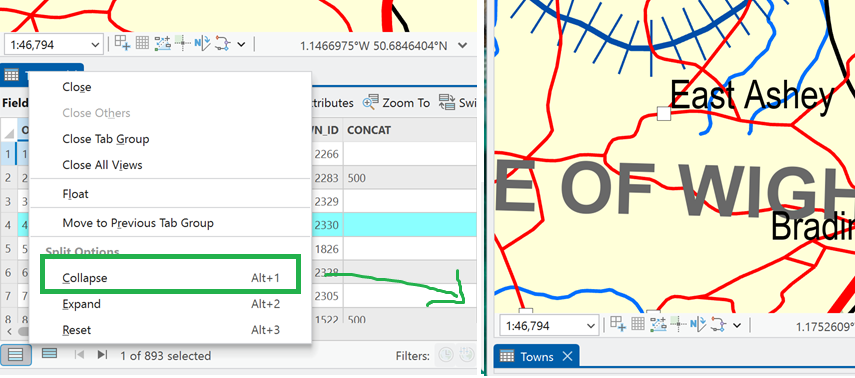The image size is (855, 378).
Task: Click Zoom To button in table toolbar
Action: click(396, 103)
